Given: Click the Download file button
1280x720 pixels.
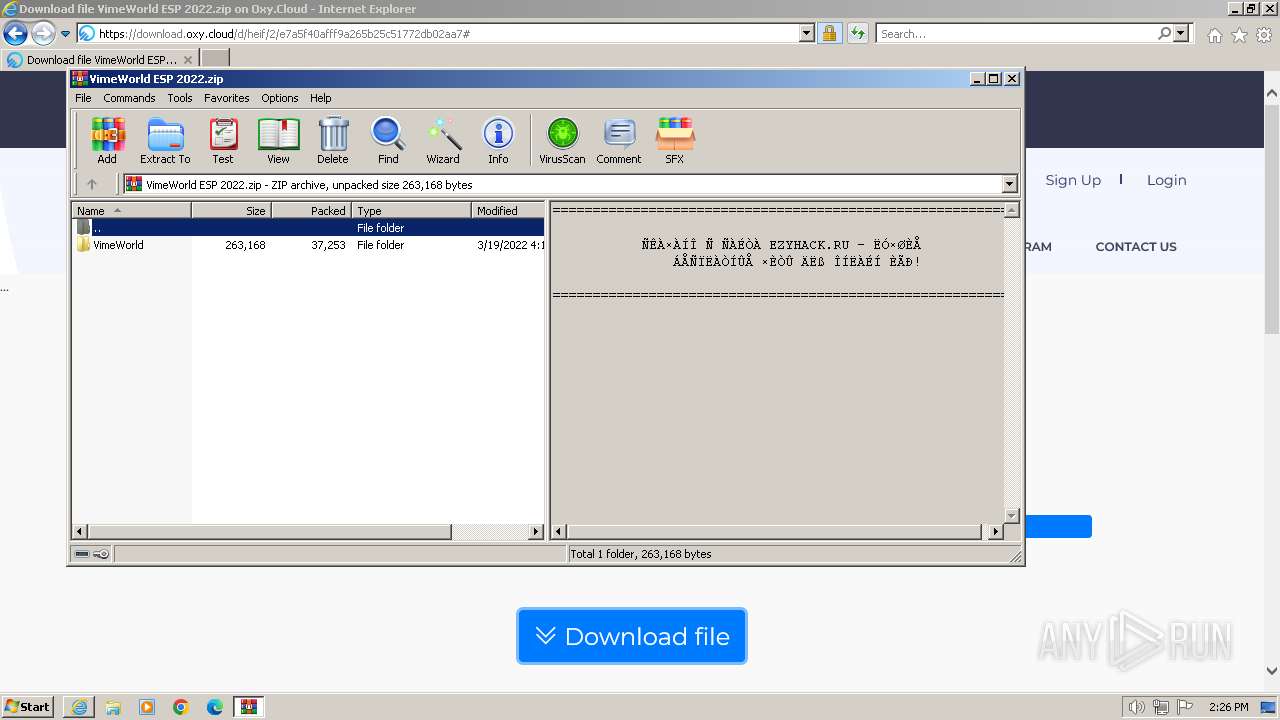Looking at the screenshot, I should [631, 636].
